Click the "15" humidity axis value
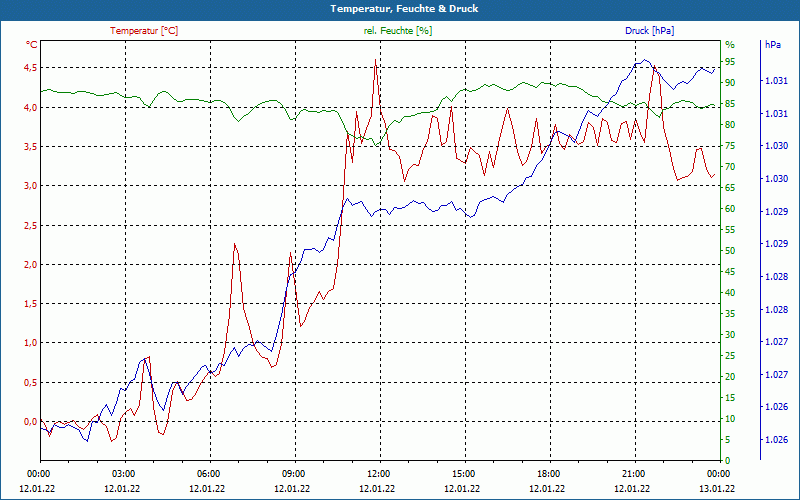The width and height of the screenshot is (800, 500). pos(730,397)
